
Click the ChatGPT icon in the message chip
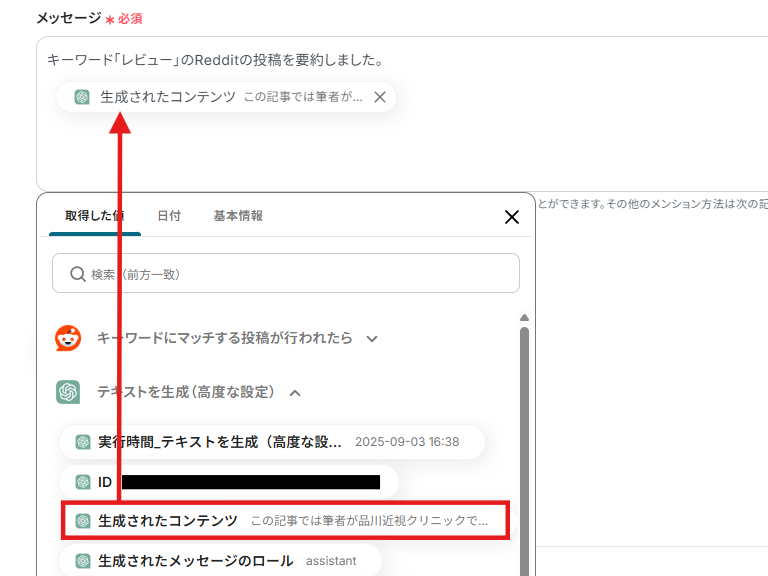tap(82, 97)
